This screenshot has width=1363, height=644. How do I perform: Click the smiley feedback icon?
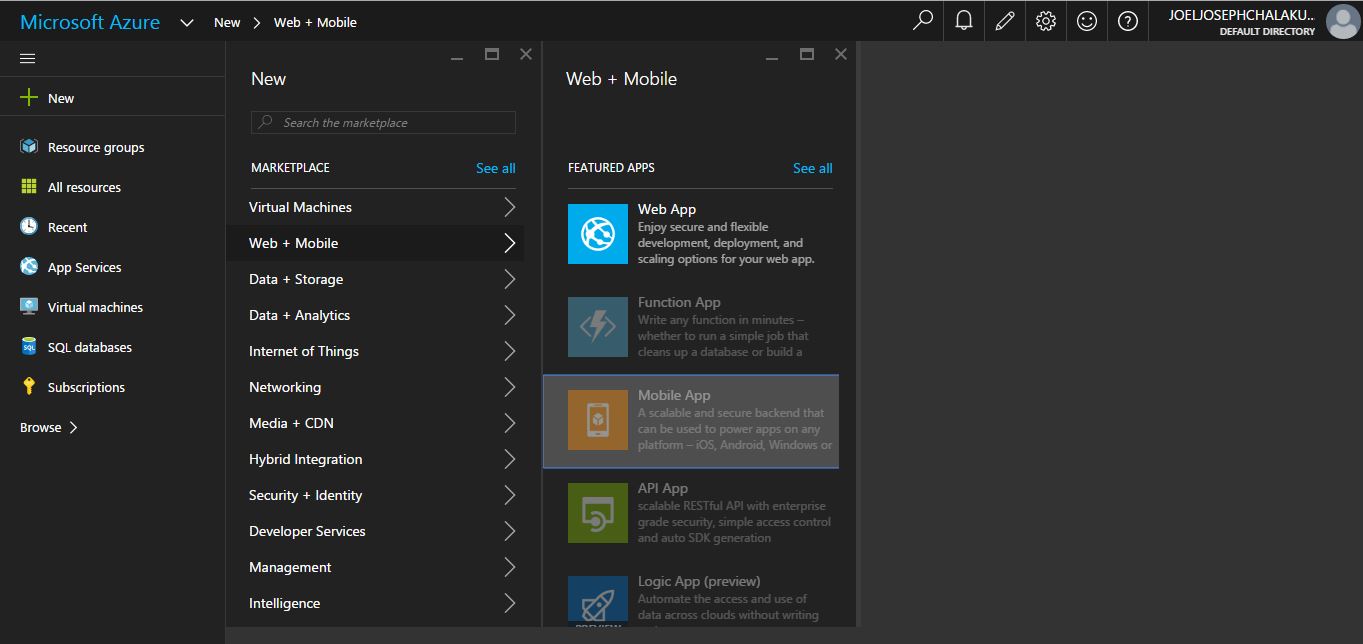pos(1087,20)
